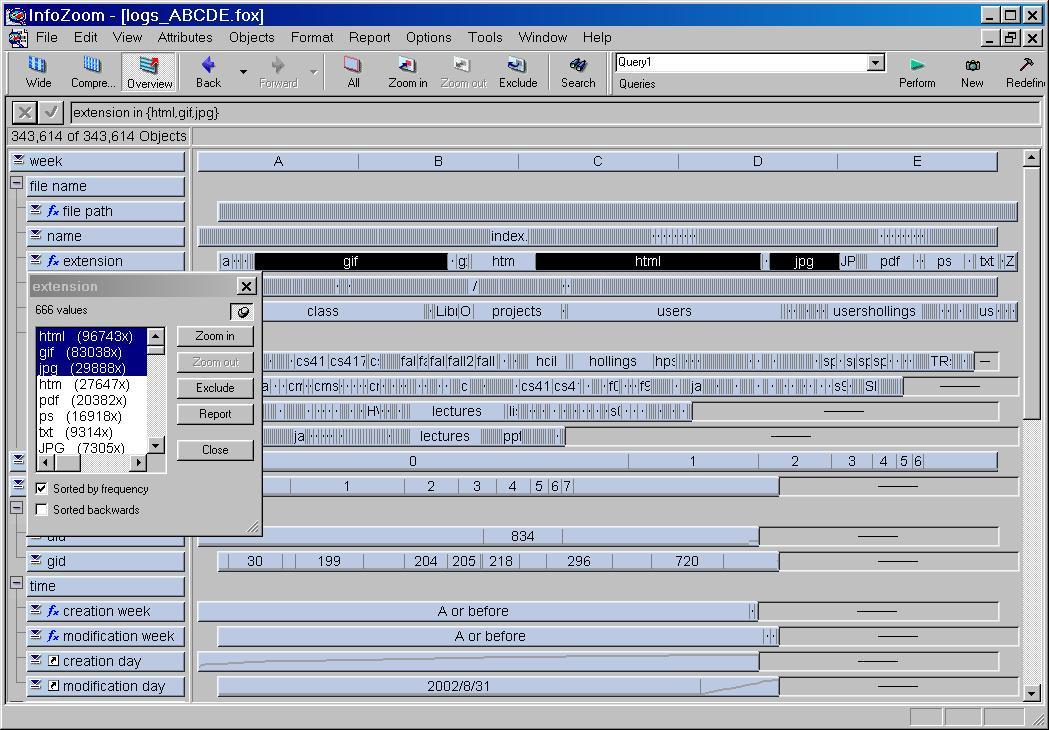Viewport: 1049px width, 730px height.
Task: Click the Zoom in toolbar icon
Action: [407, 71]
